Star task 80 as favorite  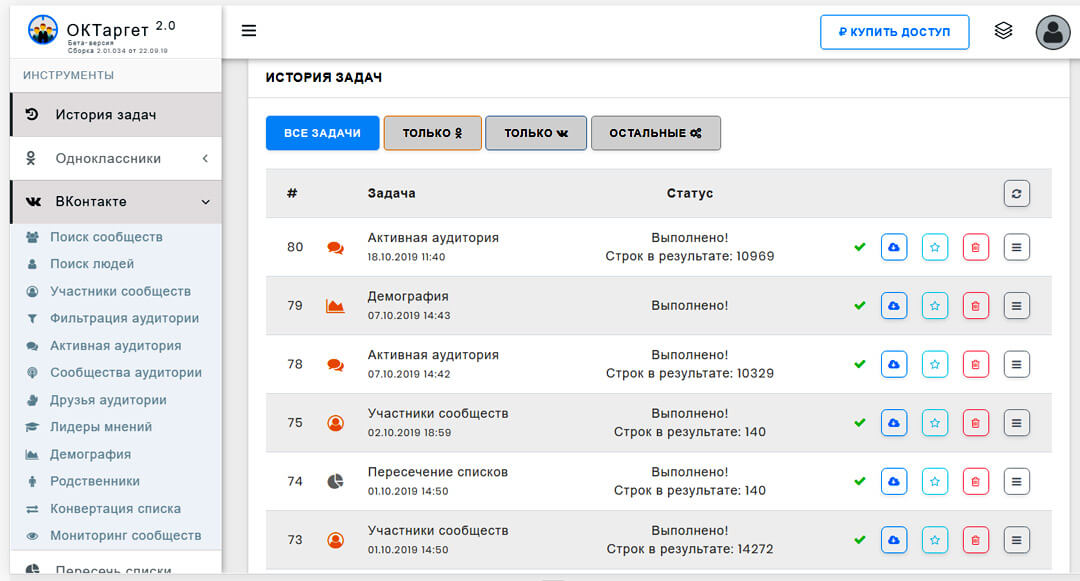(x=934, y=247)
